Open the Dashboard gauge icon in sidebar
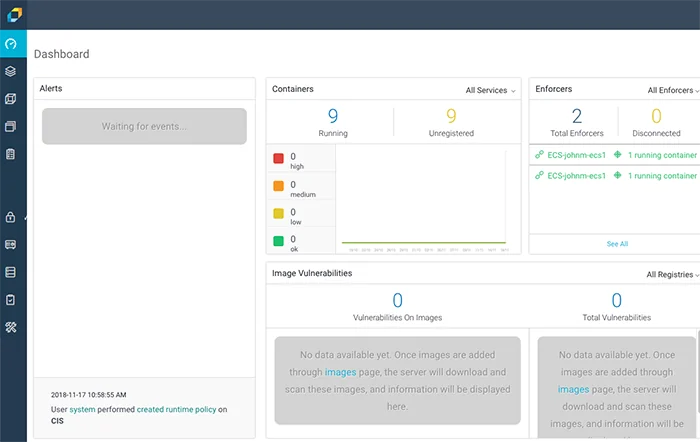The height and width of the screenshot is (442, 700). coord(11,44)
